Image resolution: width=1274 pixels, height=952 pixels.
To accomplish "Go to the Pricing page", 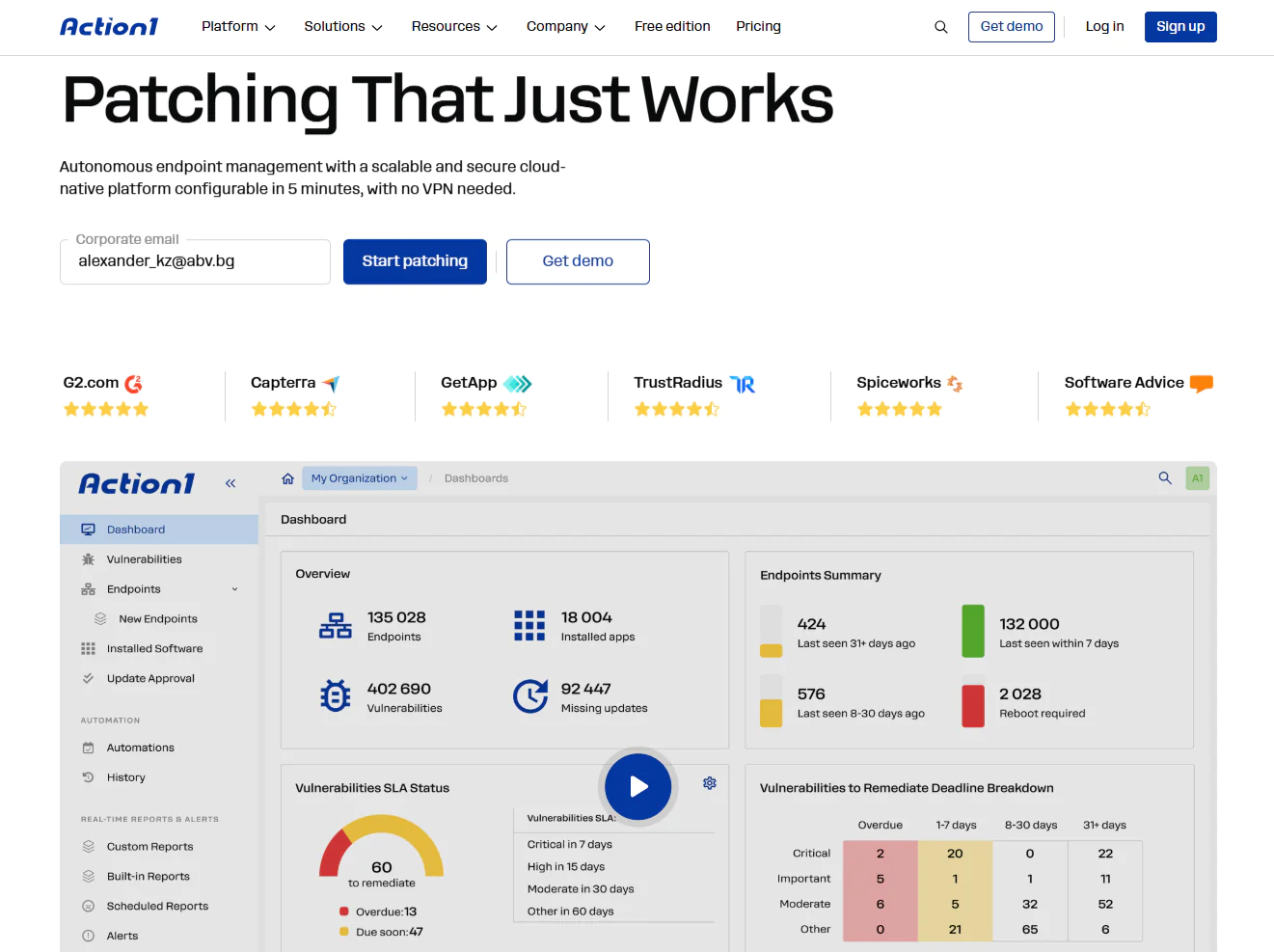I will [758, 26].
